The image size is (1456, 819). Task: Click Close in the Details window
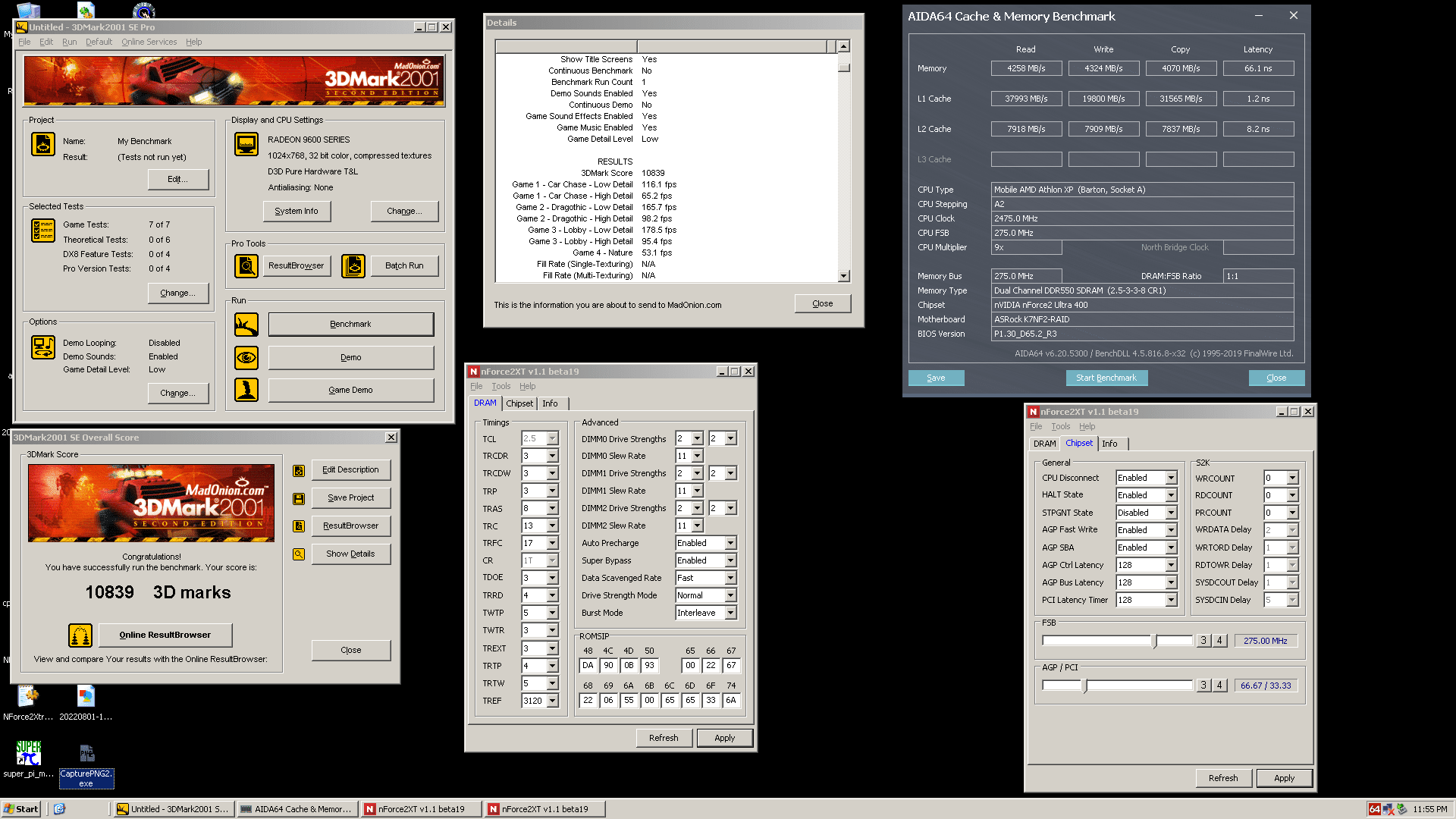[x=823, y=304]
